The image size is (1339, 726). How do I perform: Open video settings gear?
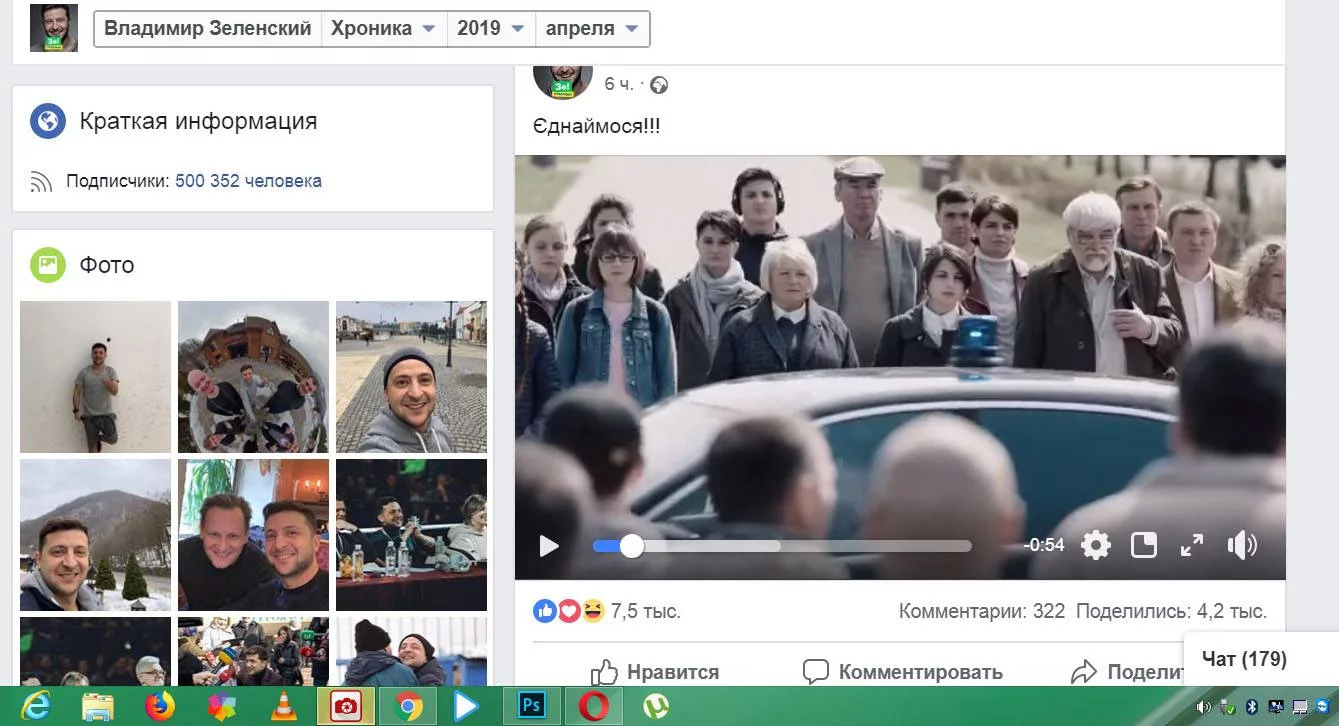(1096, 545)
